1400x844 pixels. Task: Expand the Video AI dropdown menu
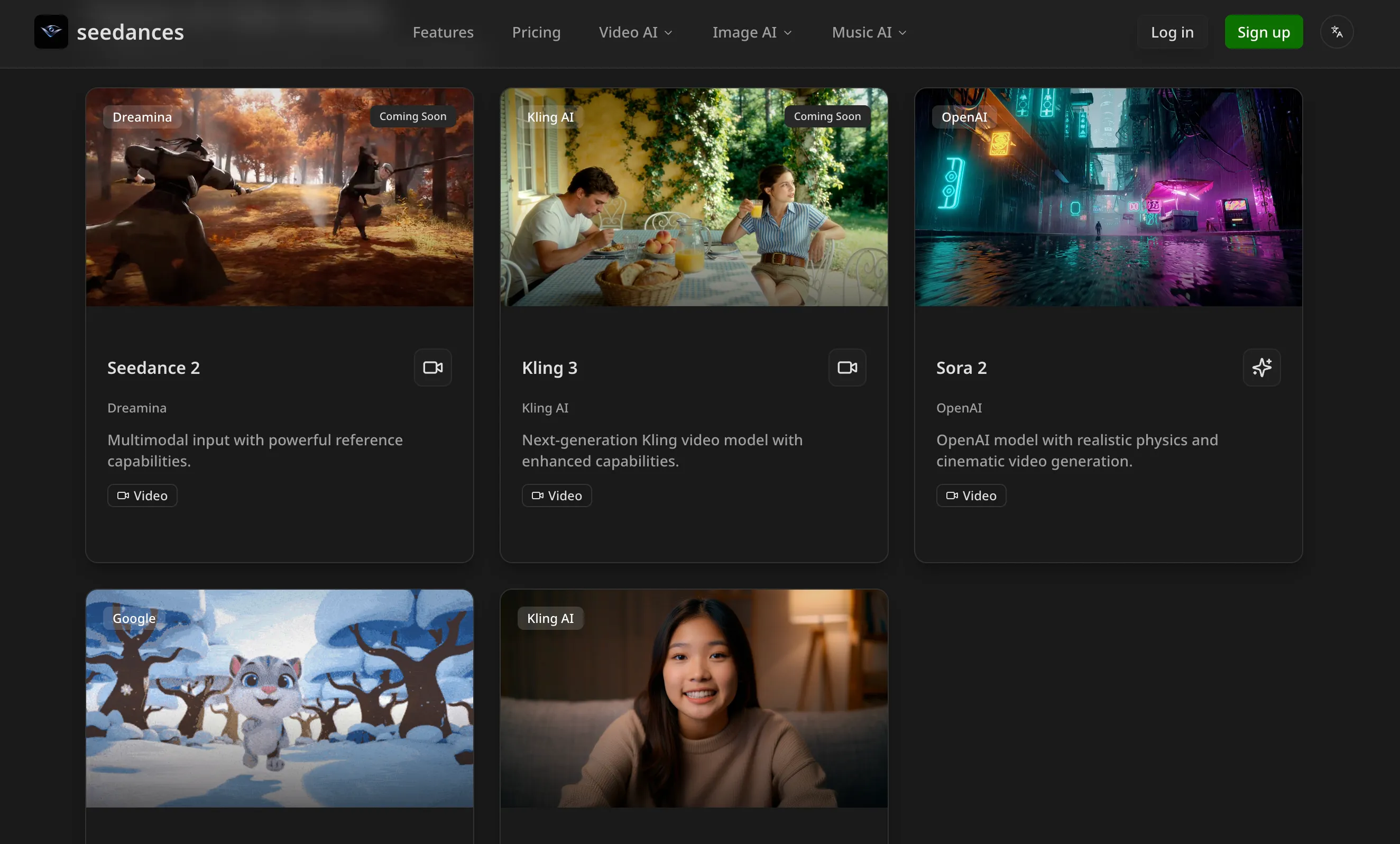coord(635,32)
